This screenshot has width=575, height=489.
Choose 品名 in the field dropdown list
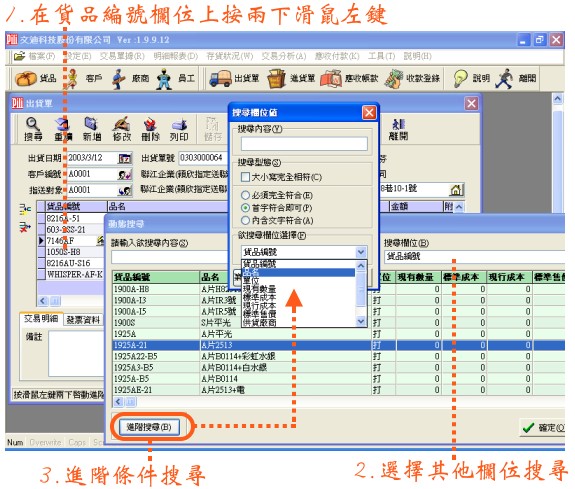click(x=298, y=272)
